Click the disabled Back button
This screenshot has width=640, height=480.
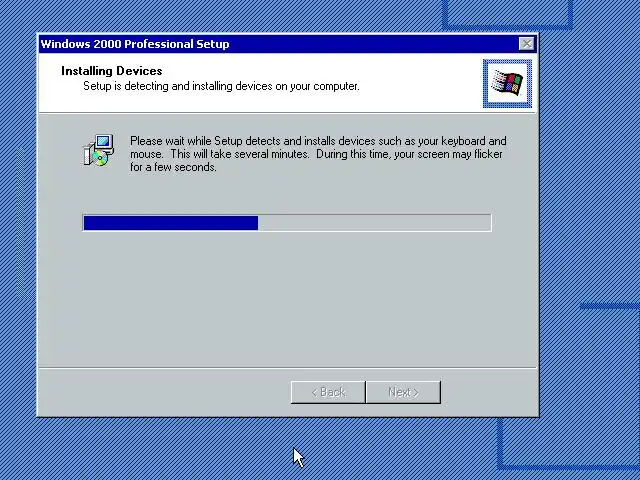click(328, 392)
